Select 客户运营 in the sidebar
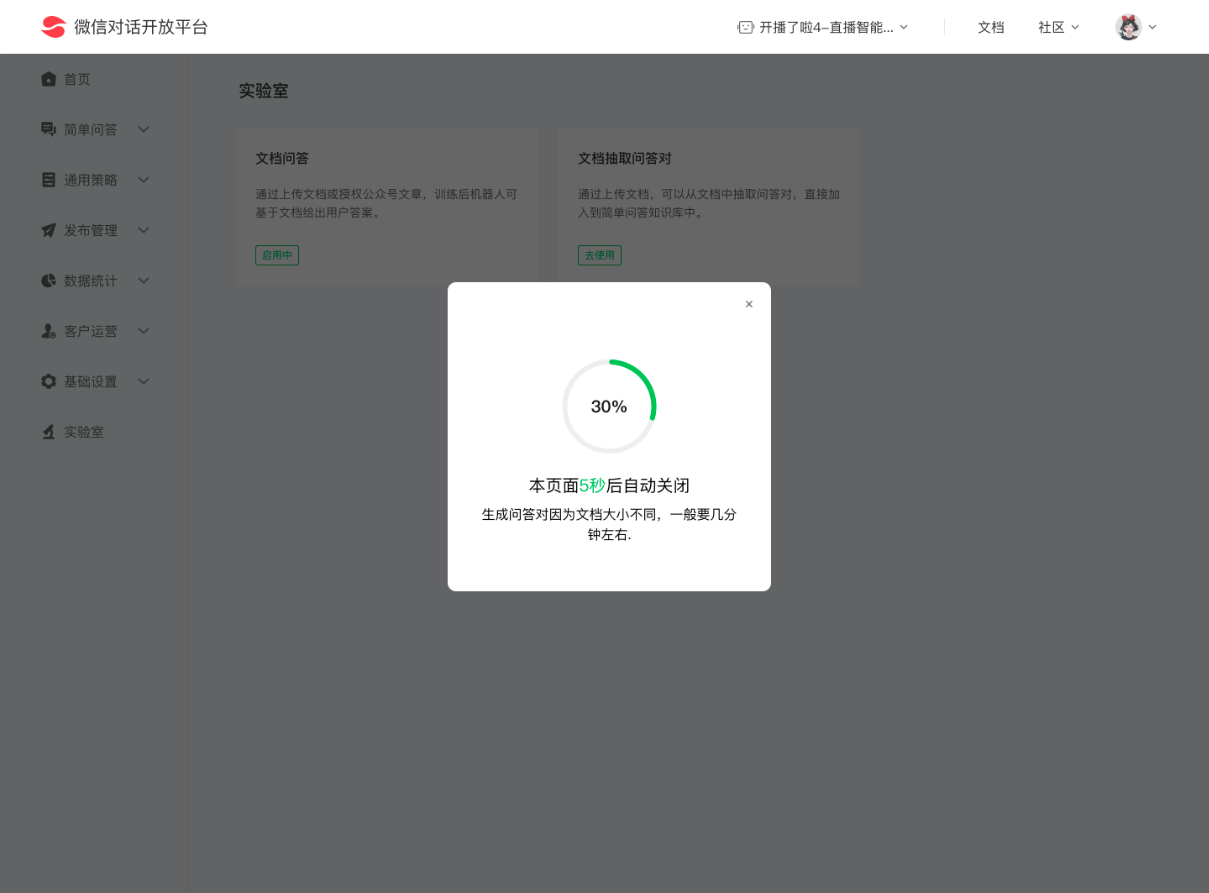 [x=91, y=331]
